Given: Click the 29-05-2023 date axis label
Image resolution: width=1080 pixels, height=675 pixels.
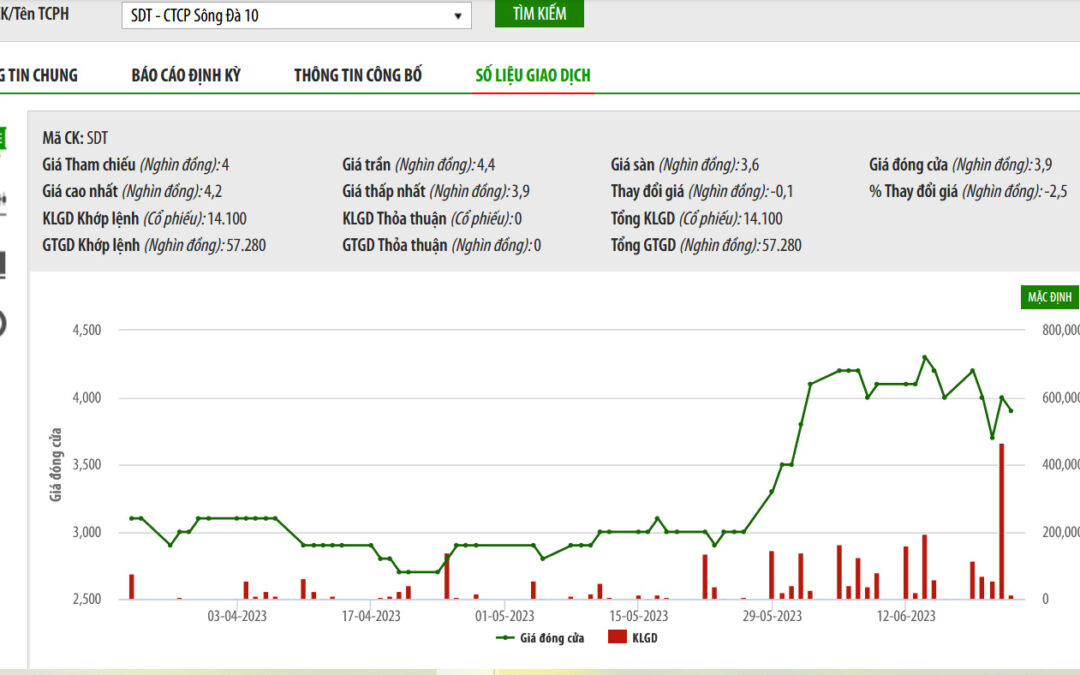Looking at the screenshot, I should point(773,616).
